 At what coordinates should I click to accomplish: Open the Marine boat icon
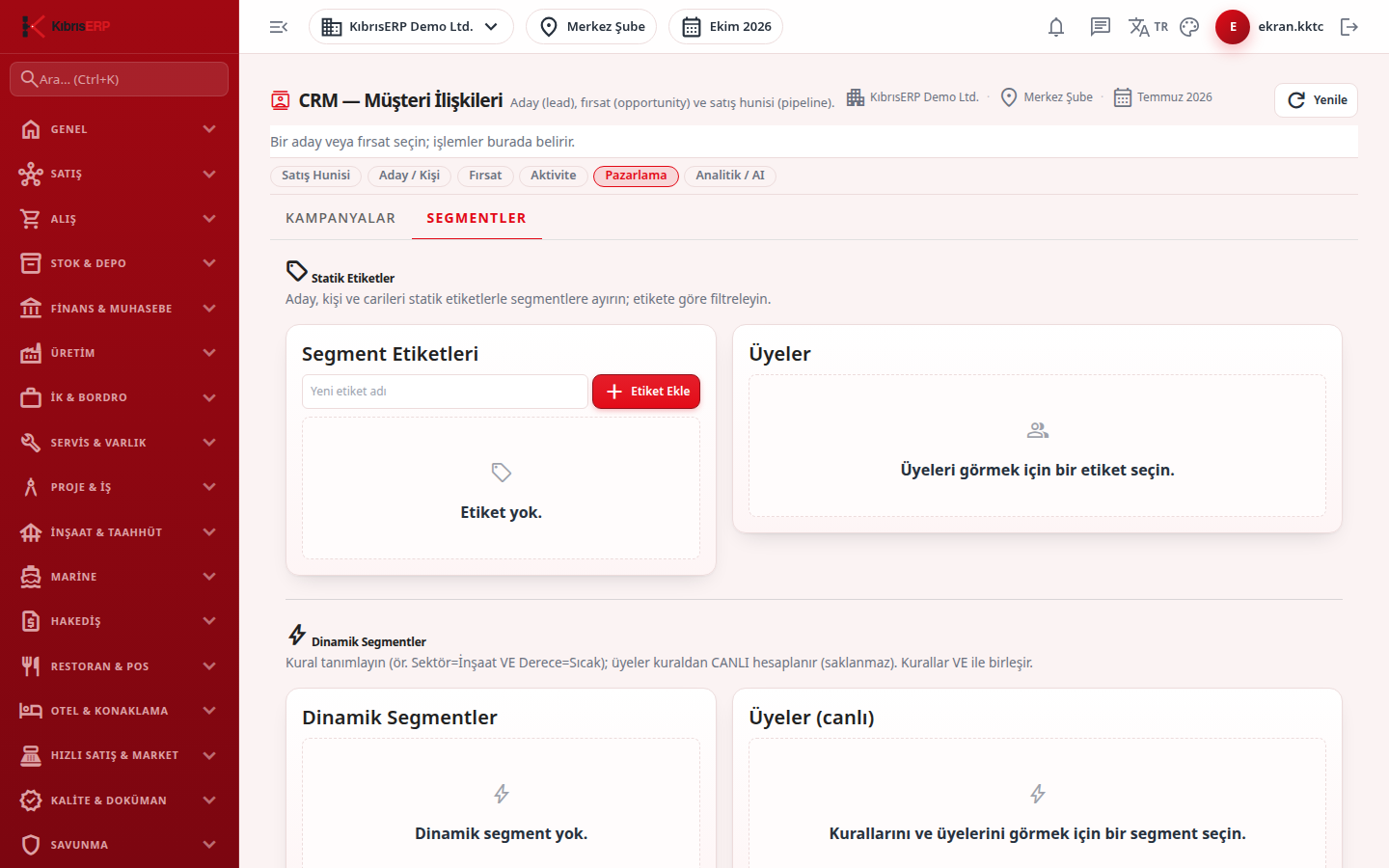coord(31,577)
